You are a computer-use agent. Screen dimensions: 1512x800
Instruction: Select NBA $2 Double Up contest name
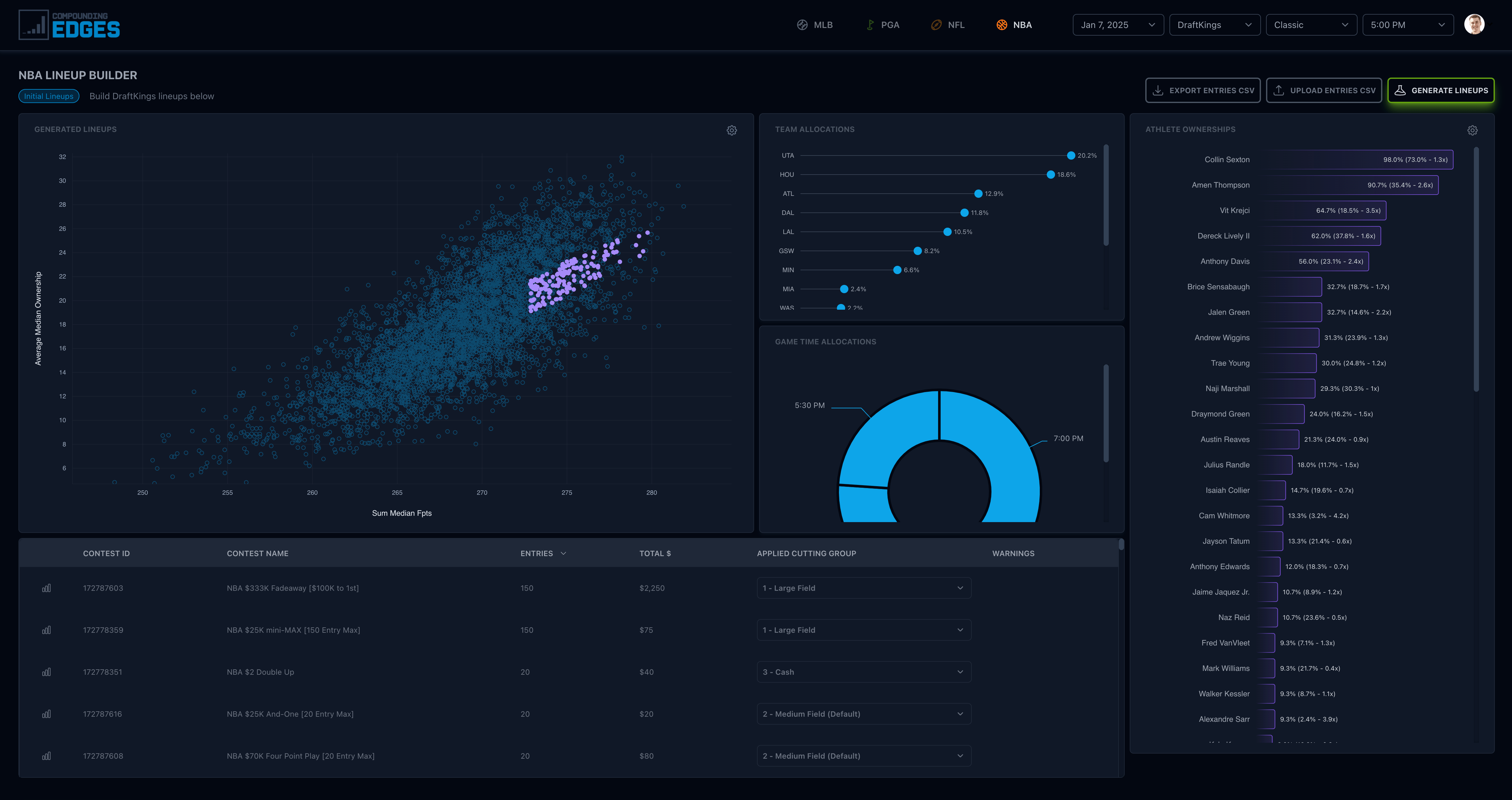(x=261, y=672)
